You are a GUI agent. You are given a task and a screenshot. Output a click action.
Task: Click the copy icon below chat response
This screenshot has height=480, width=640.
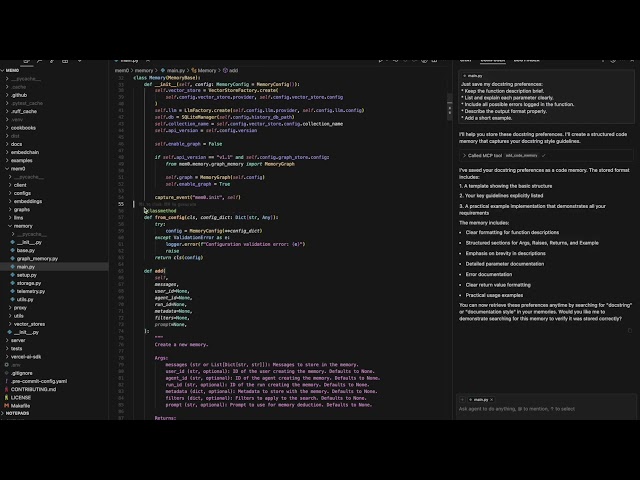coord(630,330)
